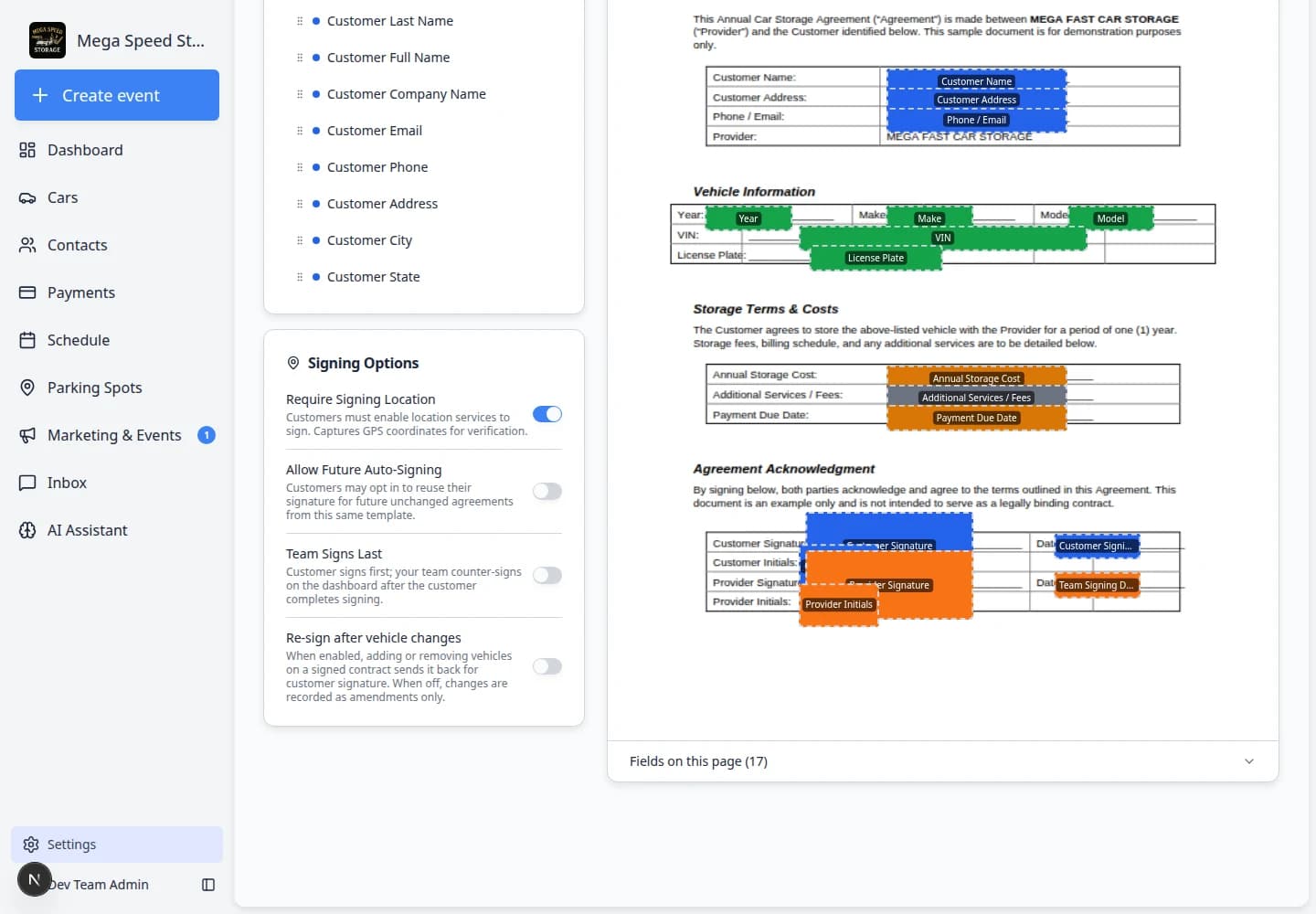This screenshot has height=914, width=1316.
Task: Click the map pin icon beside Parking Spots
Action: coord(27,388)
